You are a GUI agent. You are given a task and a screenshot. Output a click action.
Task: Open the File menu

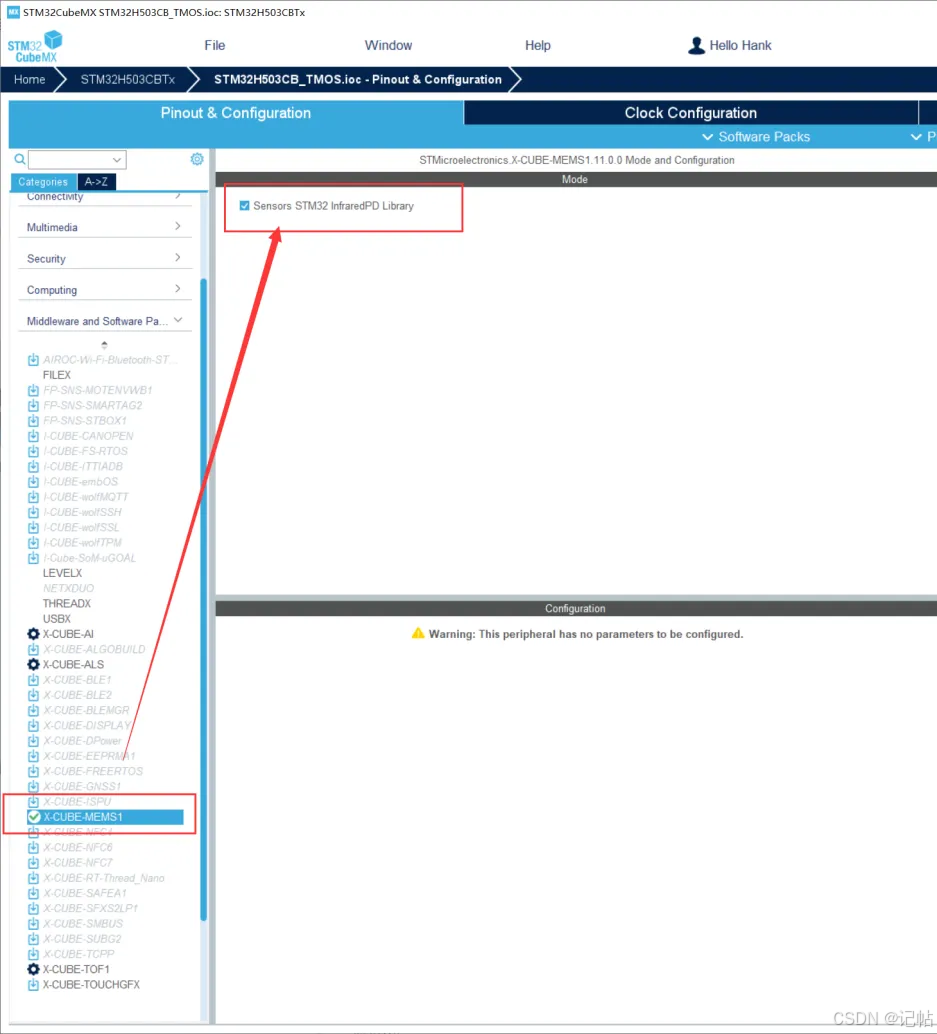click(x=214, y=46)
